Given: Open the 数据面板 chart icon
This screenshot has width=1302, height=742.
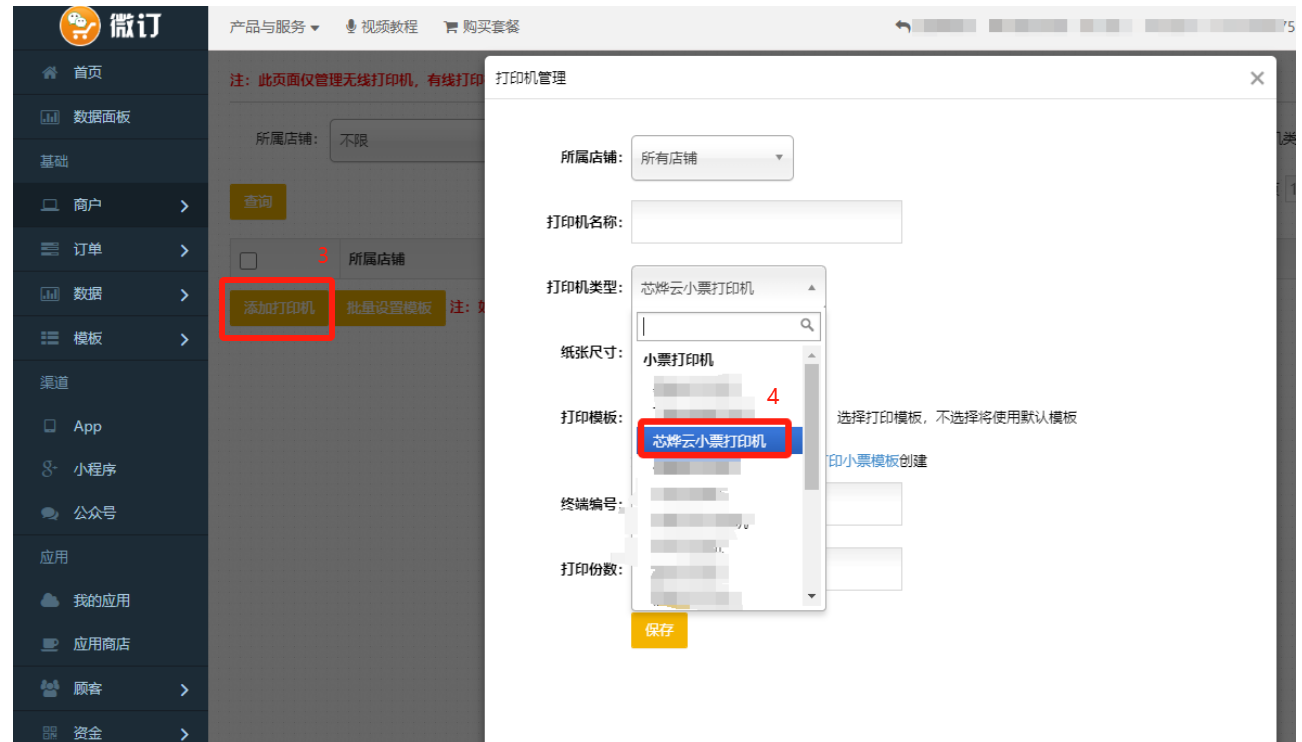Looking at the screenshot, I should click(x=50, y=117).
